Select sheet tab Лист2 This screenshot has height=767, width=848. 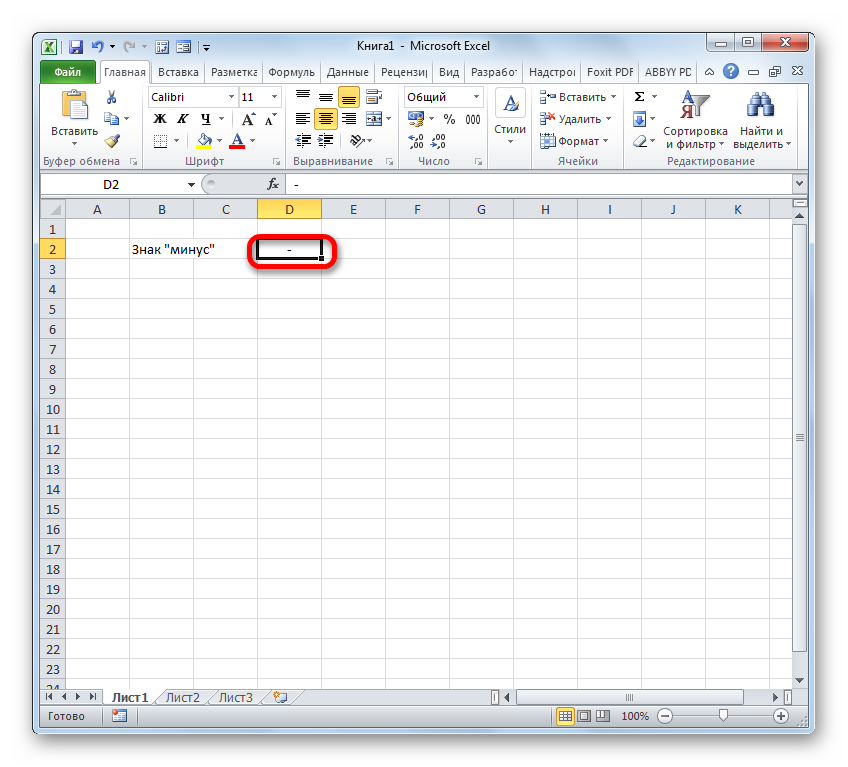pyautogui.click(x=182, y=698)
